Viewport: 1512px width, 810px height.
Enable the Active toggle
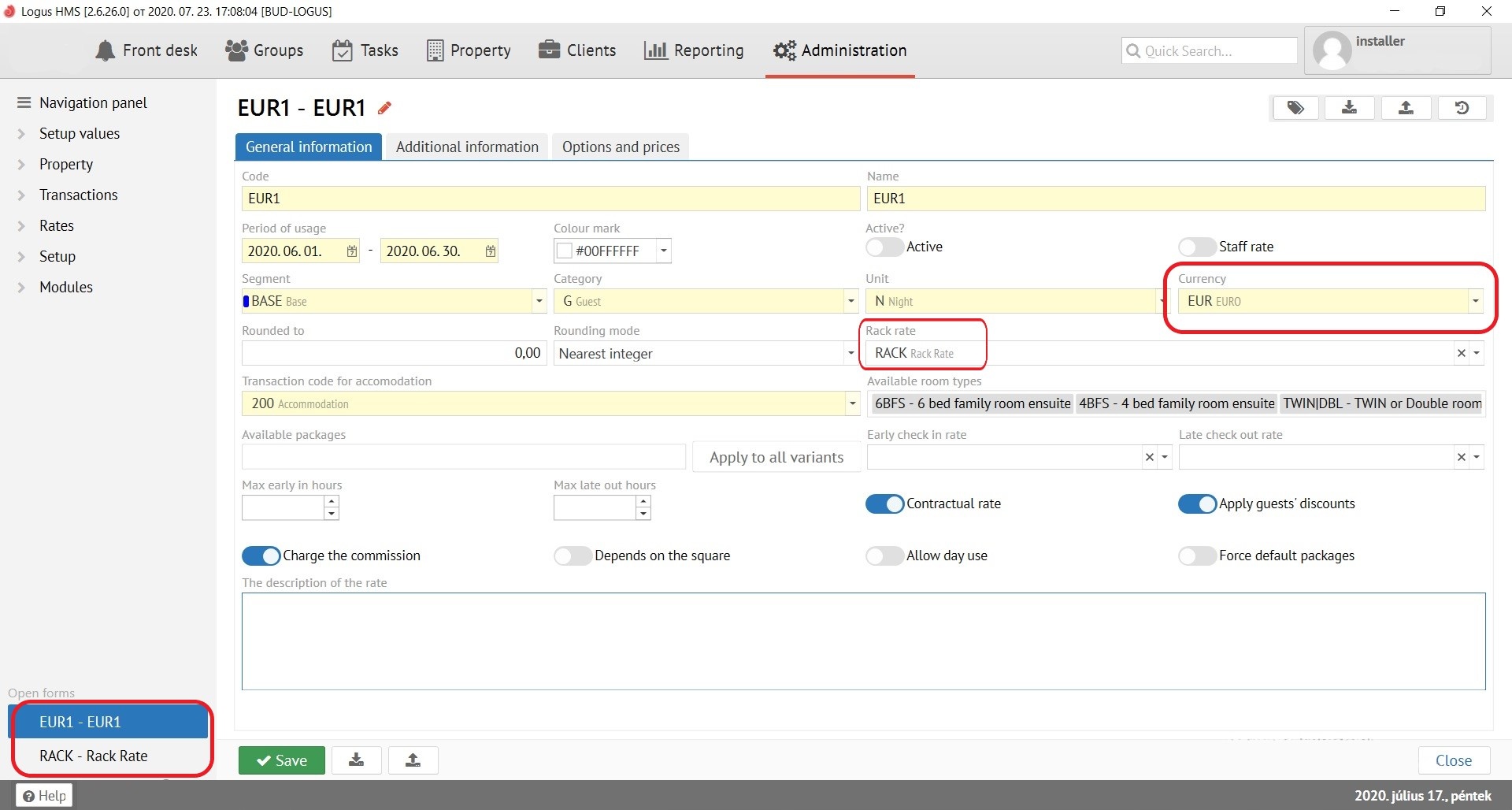(x=884, y=247)
